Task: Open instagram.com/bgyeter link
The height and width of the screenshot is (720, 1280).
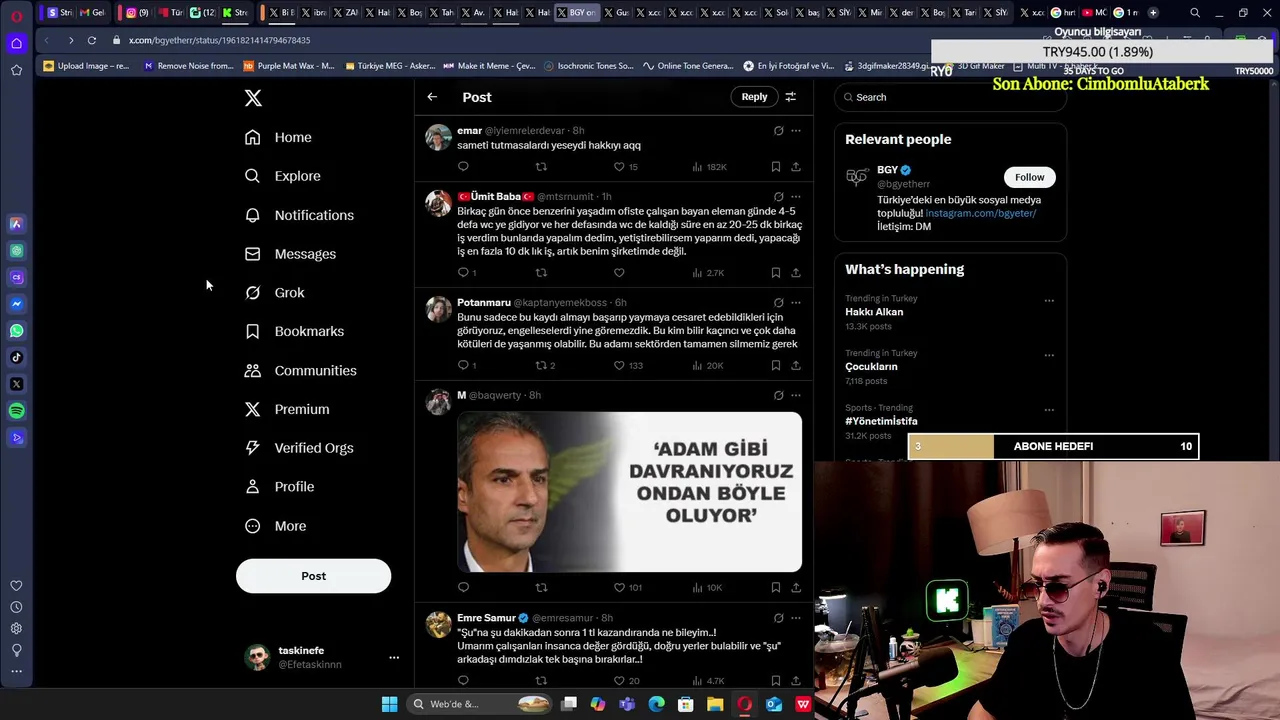Action: pos(981,213)
